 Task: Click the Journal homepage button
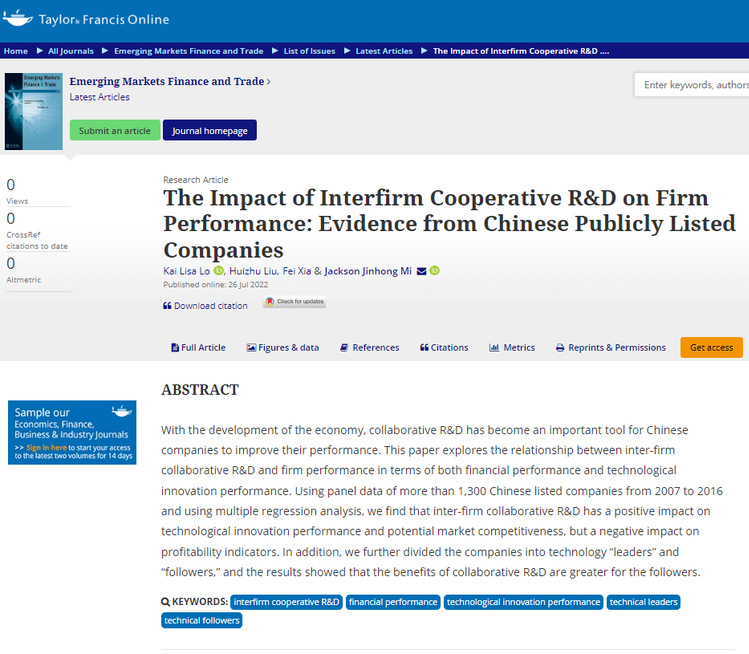pos(210,130)
